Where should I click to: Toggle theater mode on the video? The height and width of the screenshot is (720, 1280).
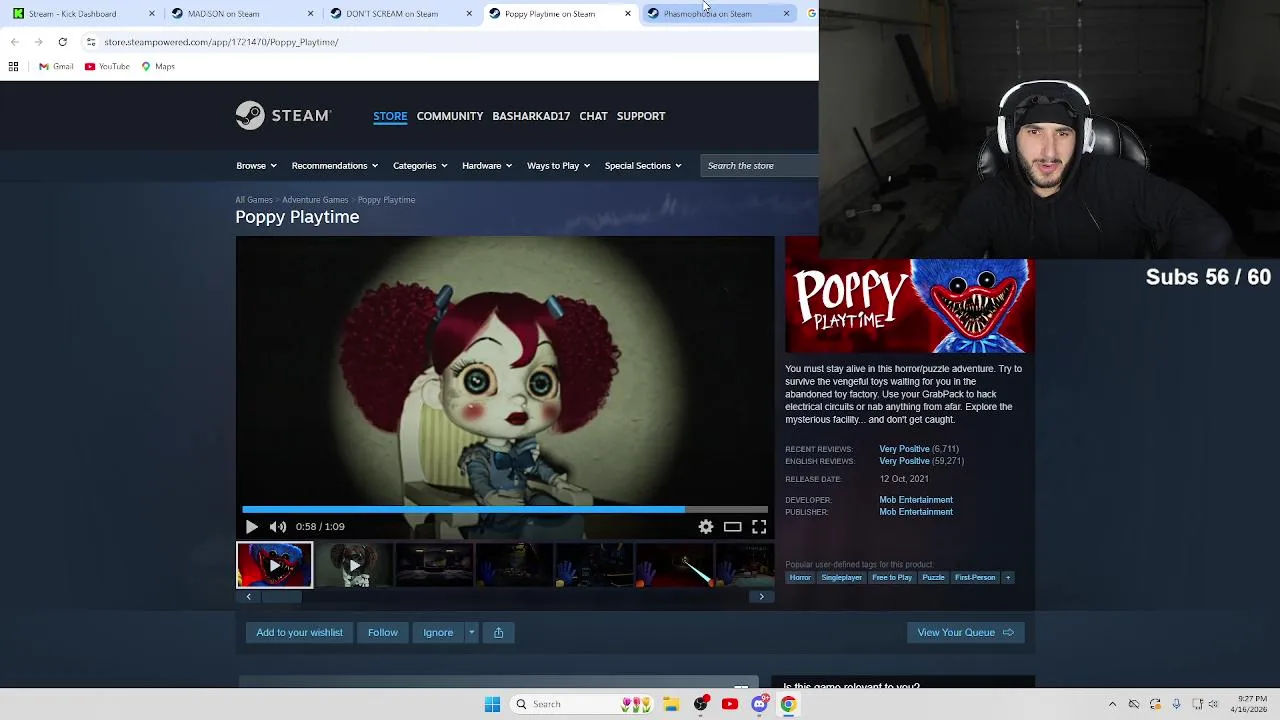(733, 527)
